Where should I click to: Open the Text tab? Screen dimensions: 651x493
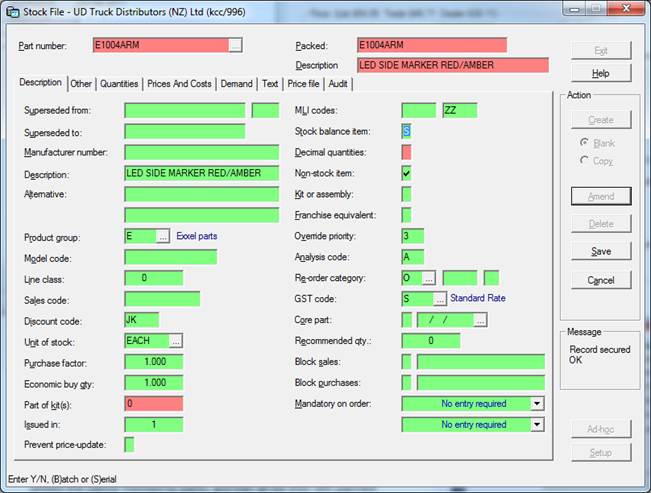point(270,84)
